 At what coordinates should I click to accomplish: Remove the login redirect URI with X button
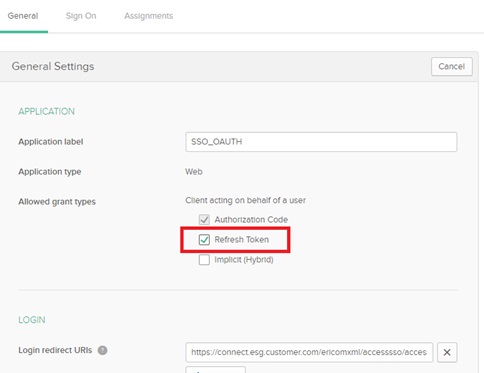(447, 352)
